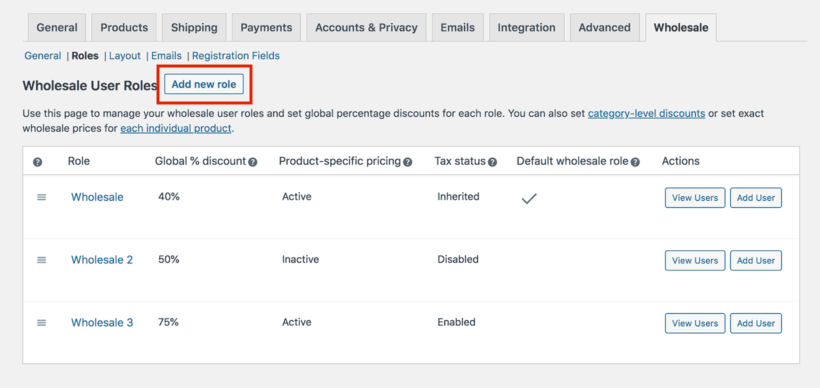Switch to the Emails tab
820x388 pixels.
click(458, 28)
